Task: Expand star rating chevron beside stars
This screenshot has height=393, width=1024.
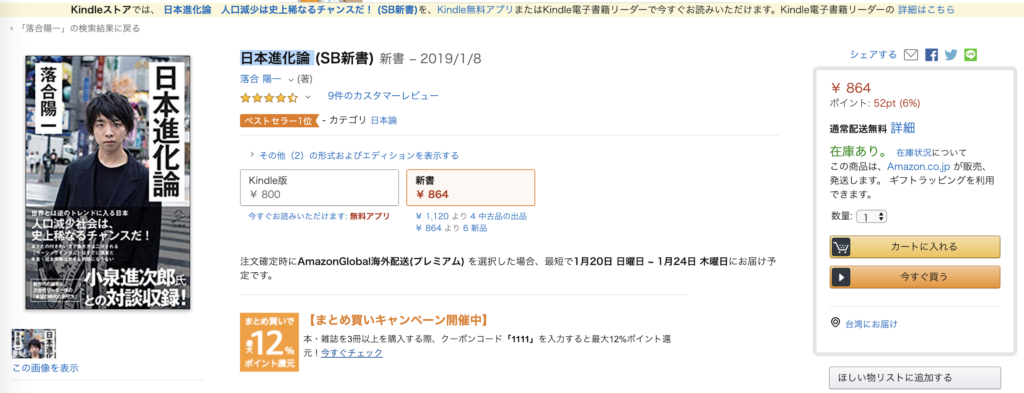Action: click(308, 99)
